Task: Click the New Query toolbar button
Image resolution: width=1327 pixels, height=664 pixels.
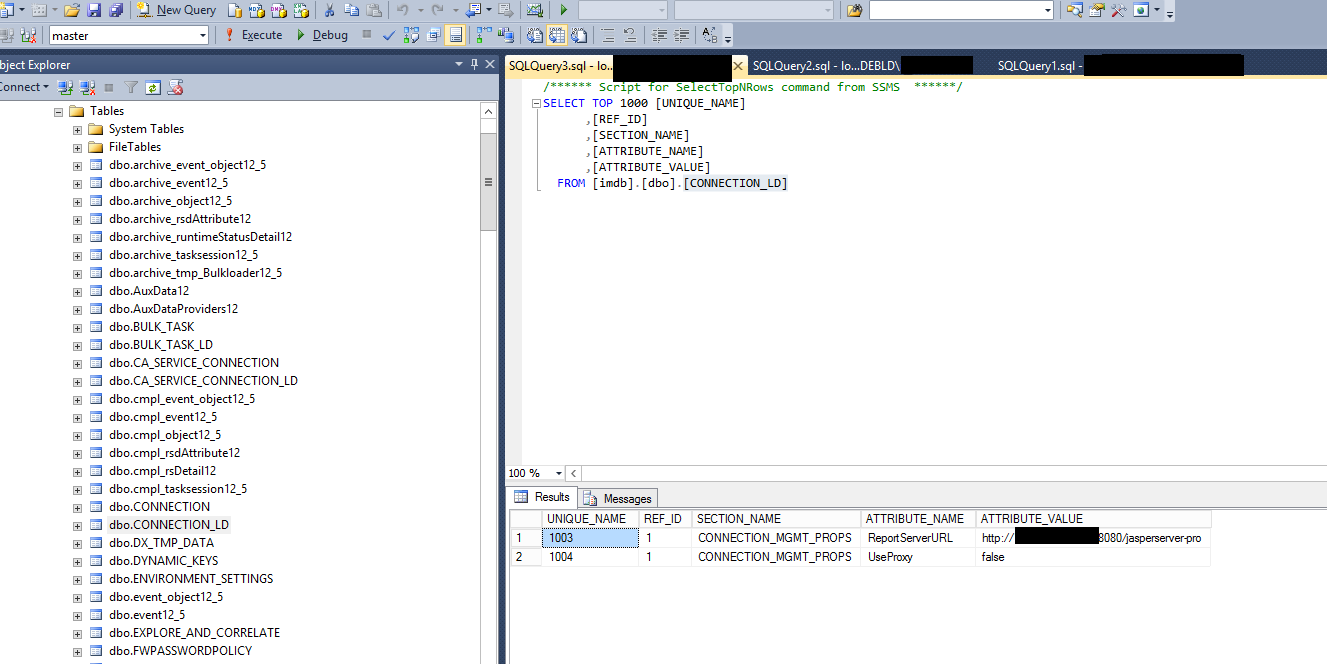Action: 176,10
